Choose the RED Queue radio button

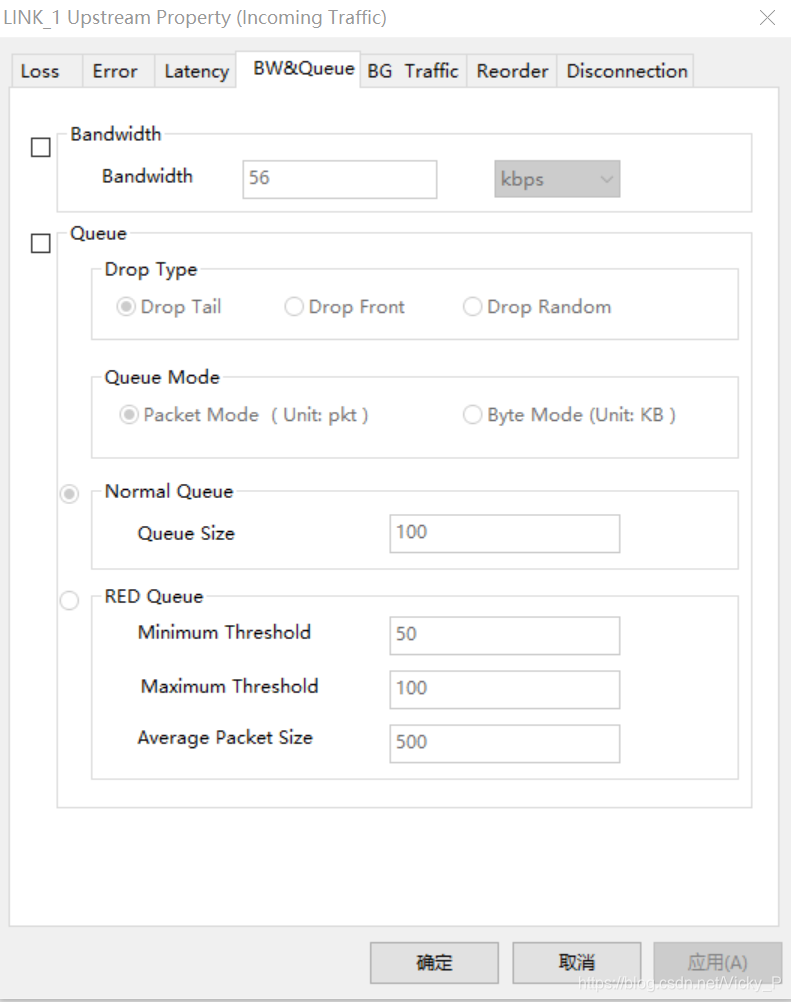click(70, 601)
